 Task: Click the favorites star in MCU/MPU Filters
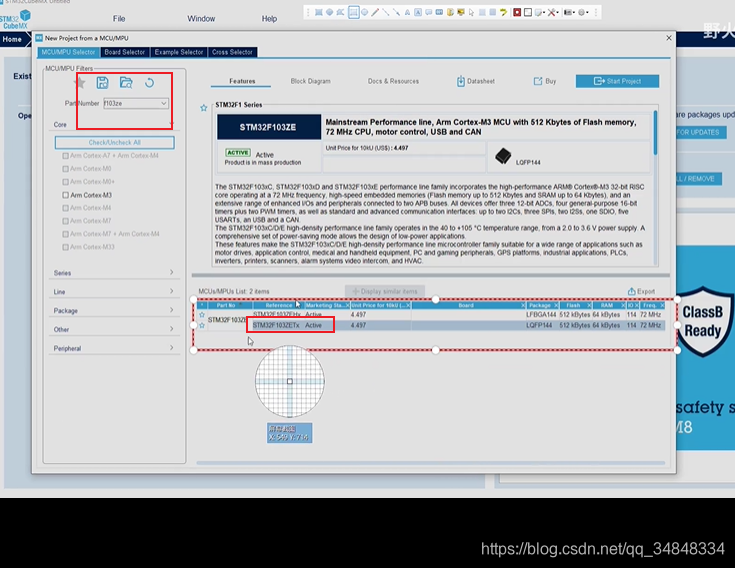coord(80,83)
